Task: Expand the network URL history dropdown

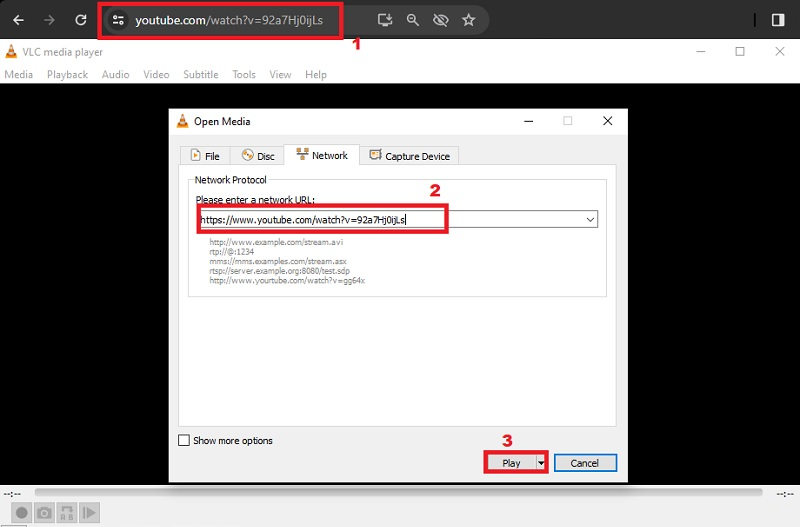Action: pyautogui.click(x=590, y=220)
